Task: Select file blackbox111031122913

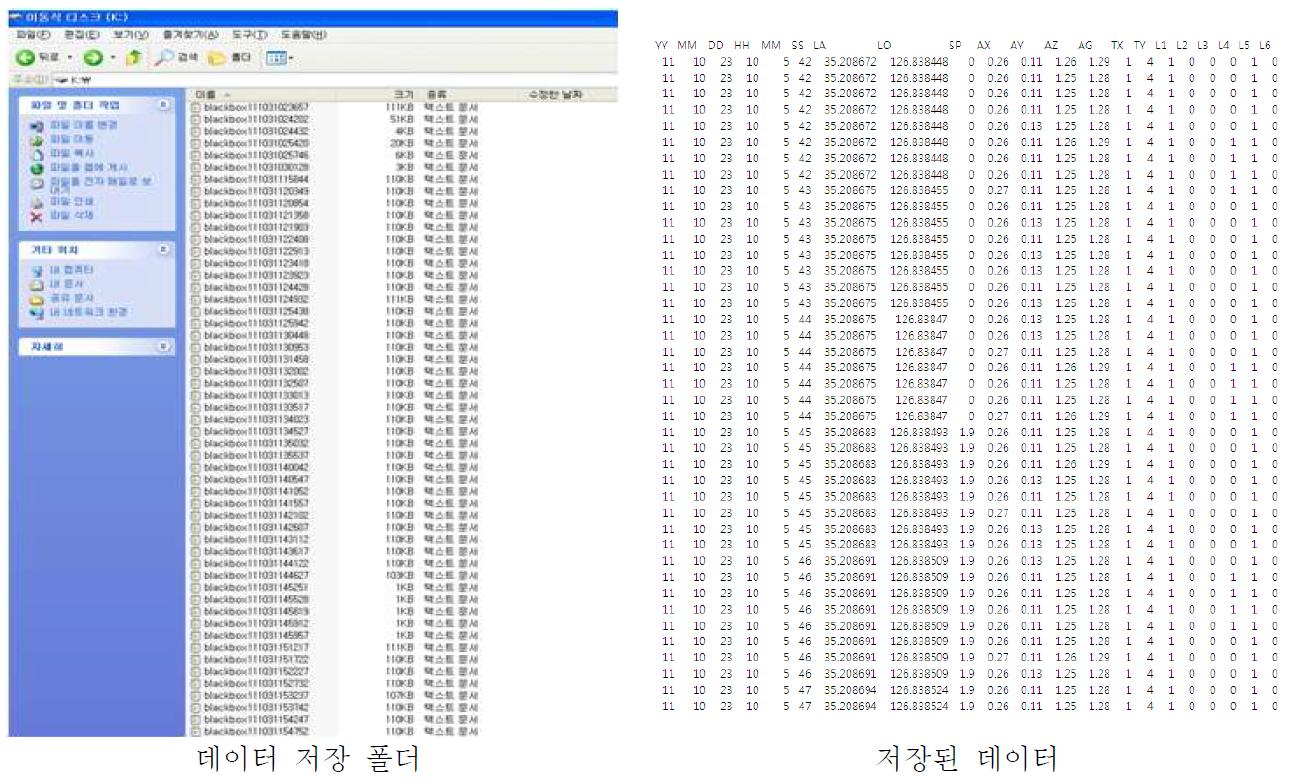Action: (254, 251)
